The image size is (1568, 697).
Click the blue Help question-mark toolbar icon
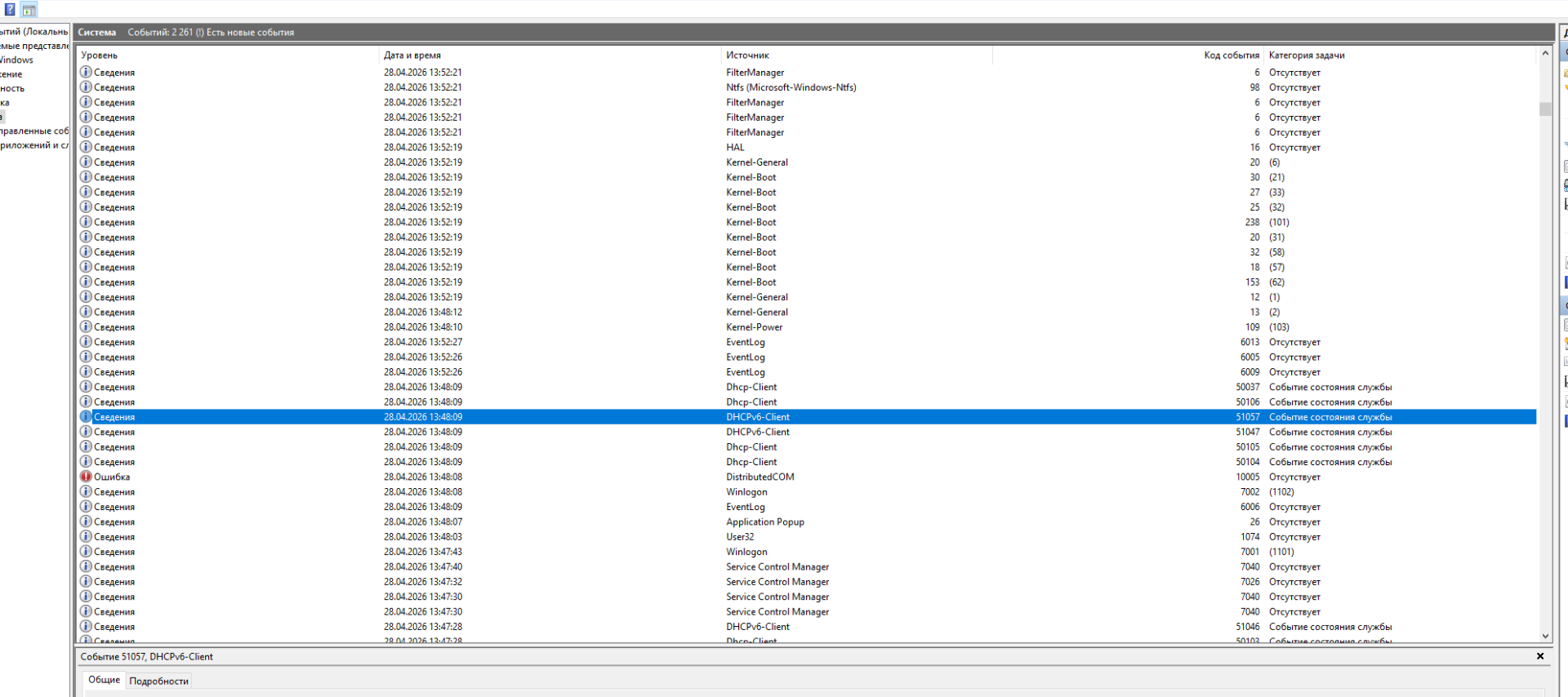10,10
